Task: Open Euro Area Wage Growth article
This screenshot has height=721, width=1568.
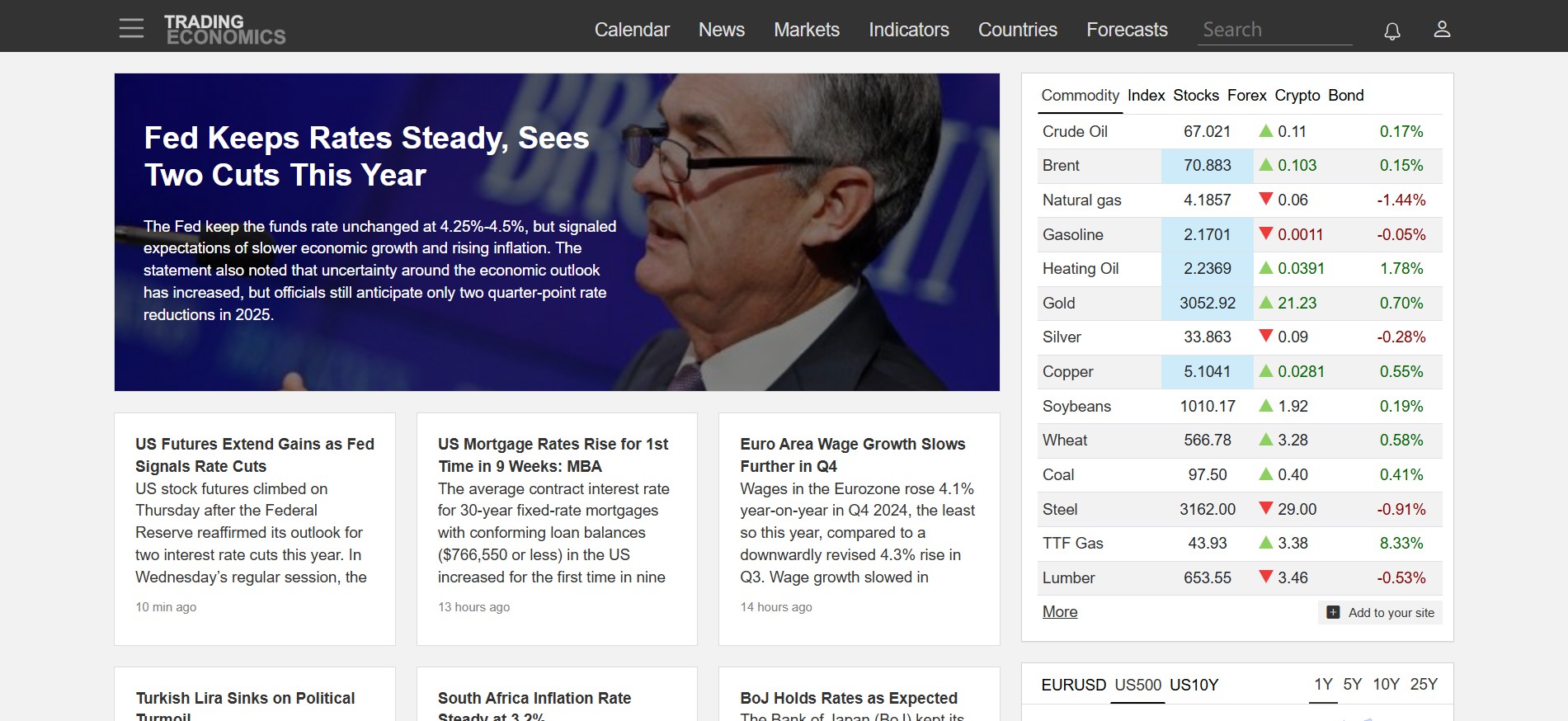Action: pyautogui.click(x=852, y=455)
